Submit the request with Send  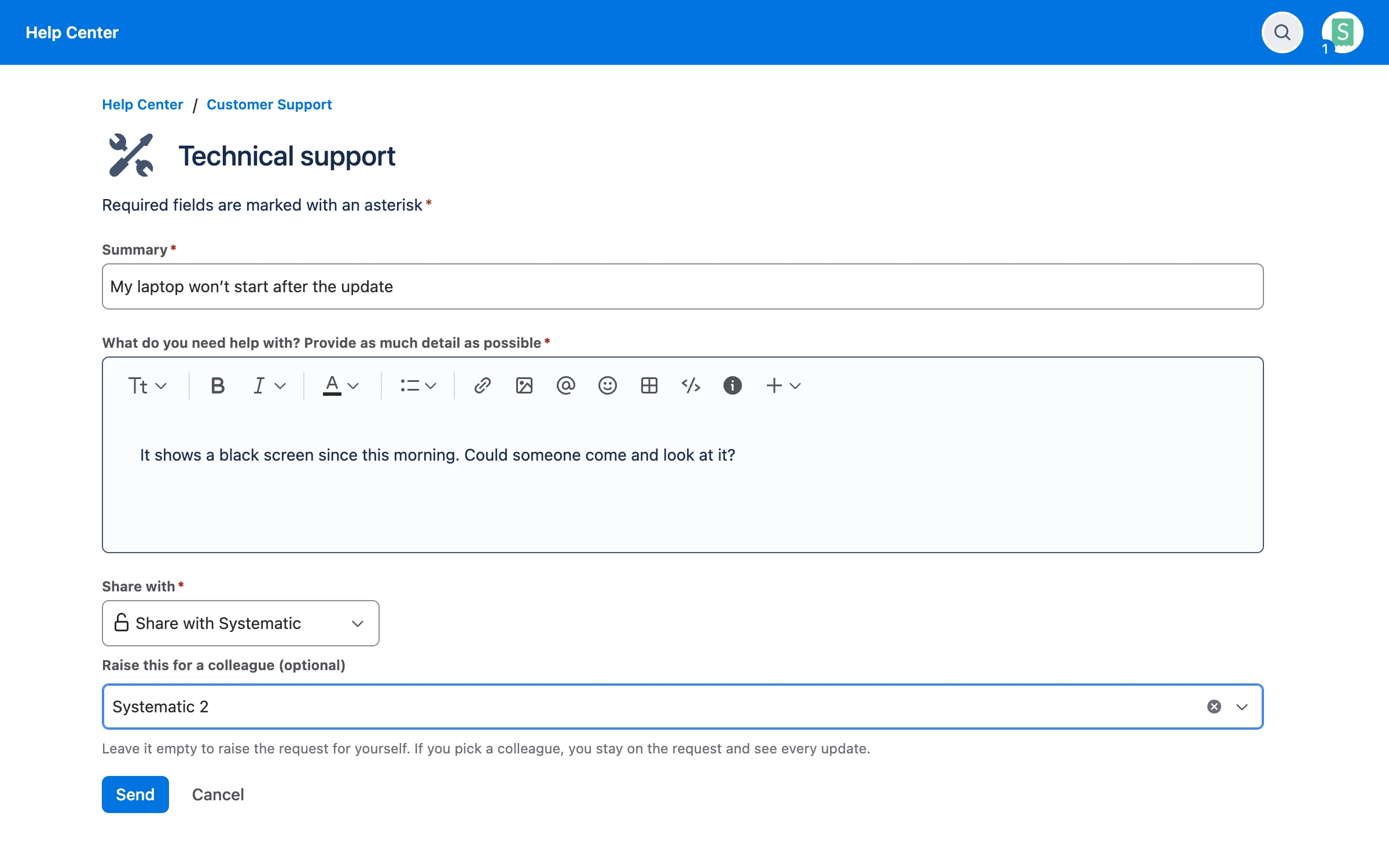coord(135,795)
